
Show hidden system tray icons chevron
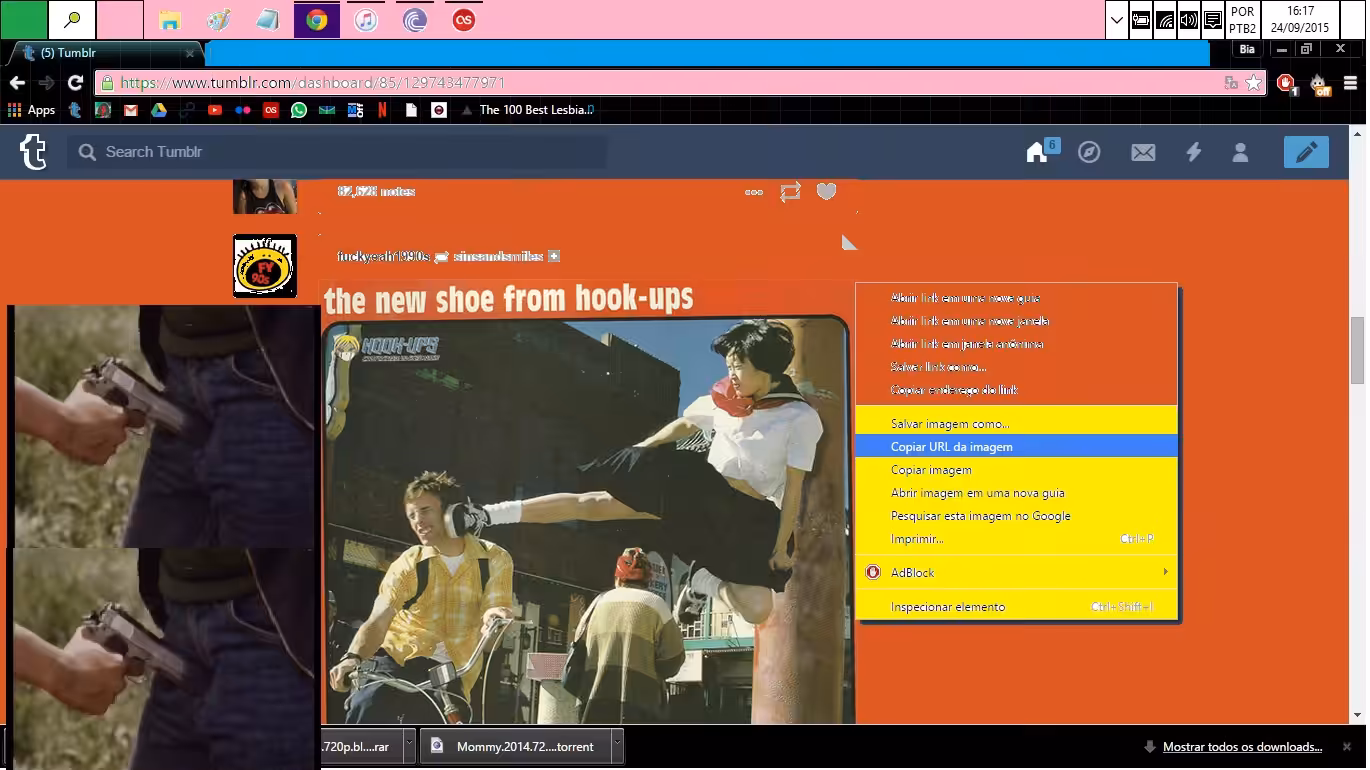point(1117,20)
